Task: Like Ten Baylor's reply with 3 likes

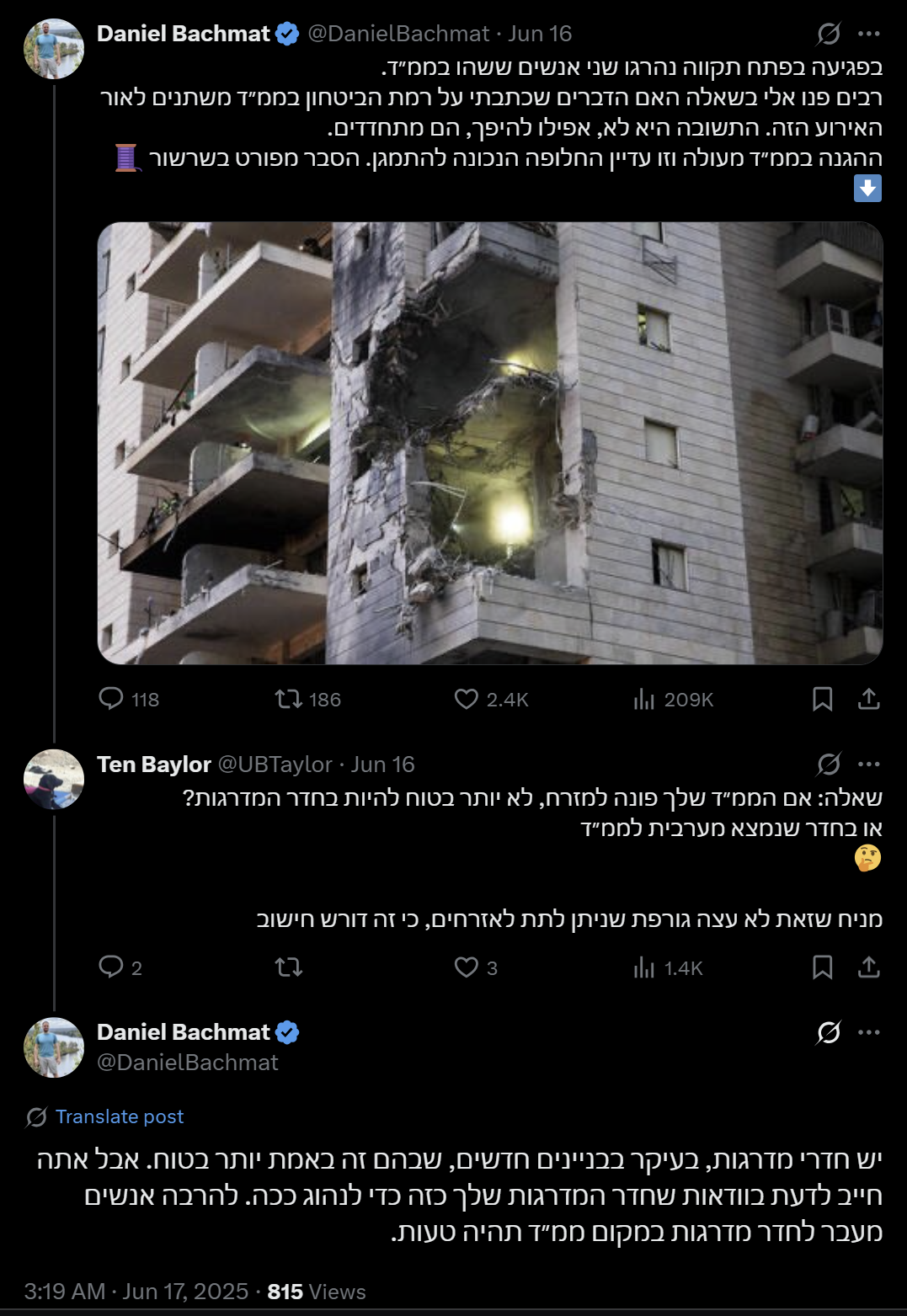Action: coord(467,967)
